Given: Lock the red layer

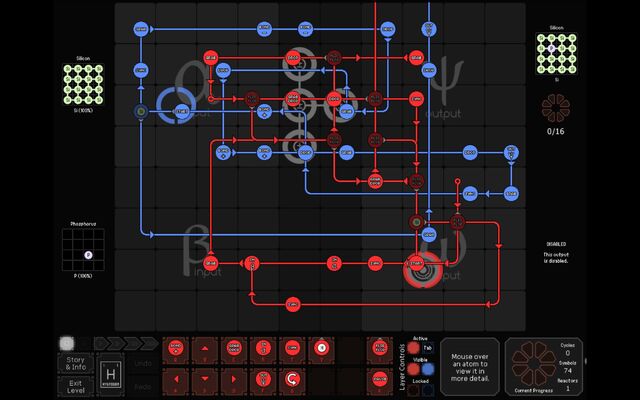Looking at the screenshot, I should tap(413, 390).
